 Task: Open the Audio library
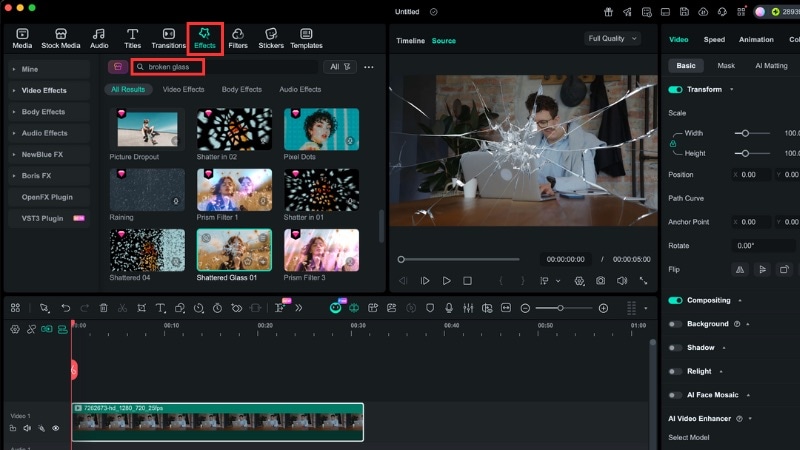click(x=99, y=39)
